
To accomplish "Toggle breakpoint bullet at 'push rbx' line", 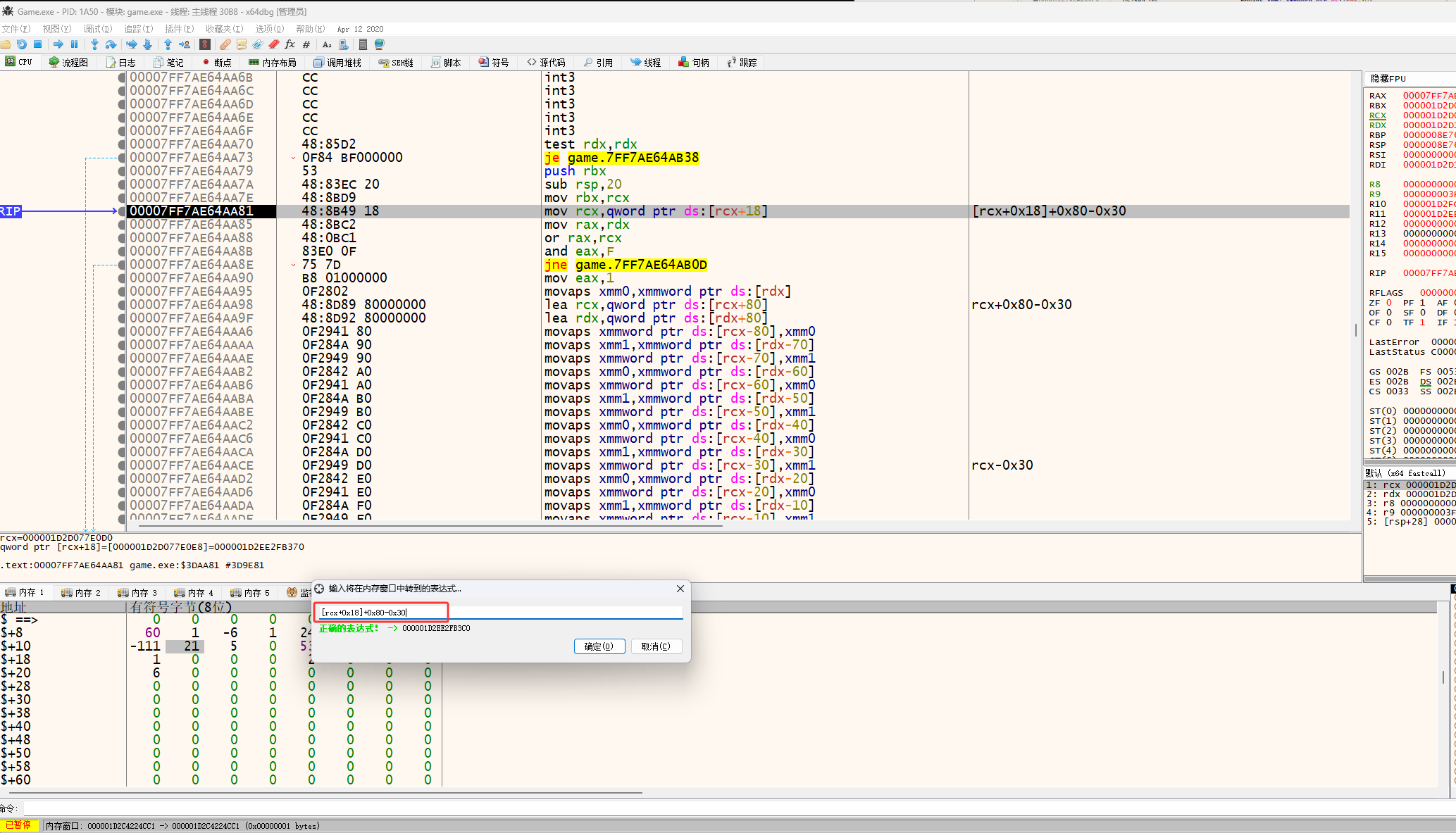I will tap(122, 171).
